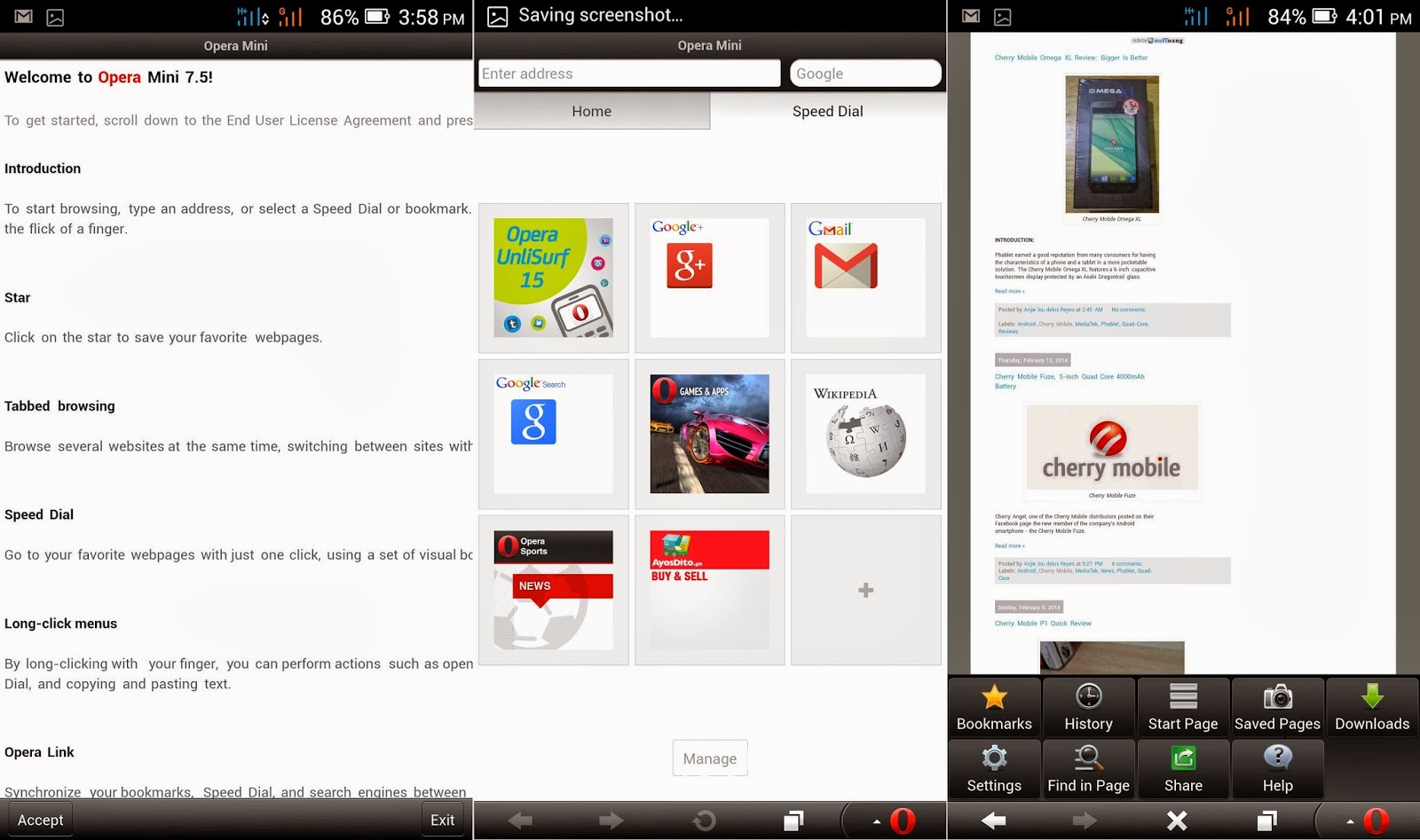Open tabs icon in middle screen toolbar

point(794,820)
